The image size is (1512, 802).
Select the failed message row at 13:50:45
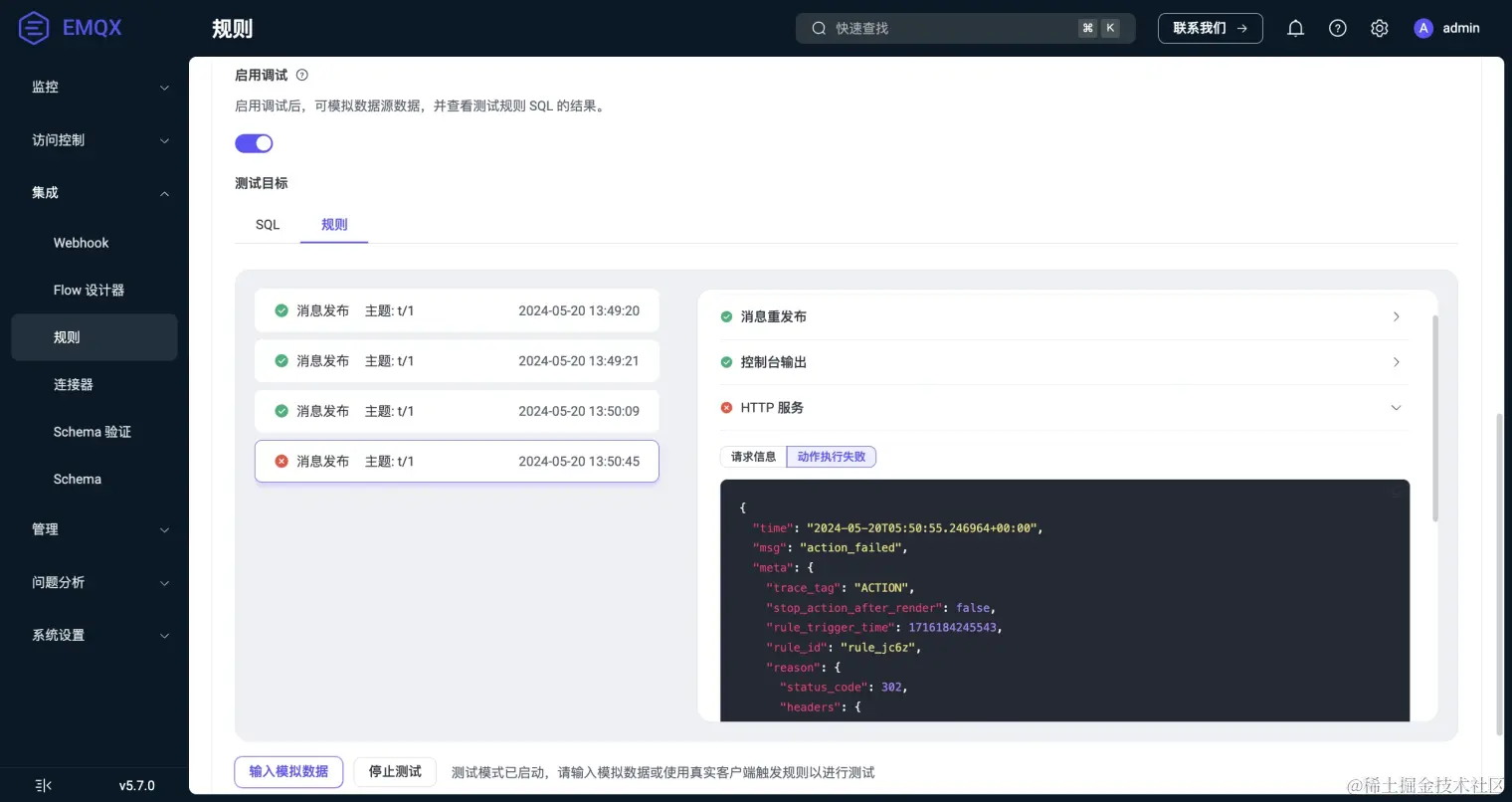pyautogui.click(x=457, y=461)
